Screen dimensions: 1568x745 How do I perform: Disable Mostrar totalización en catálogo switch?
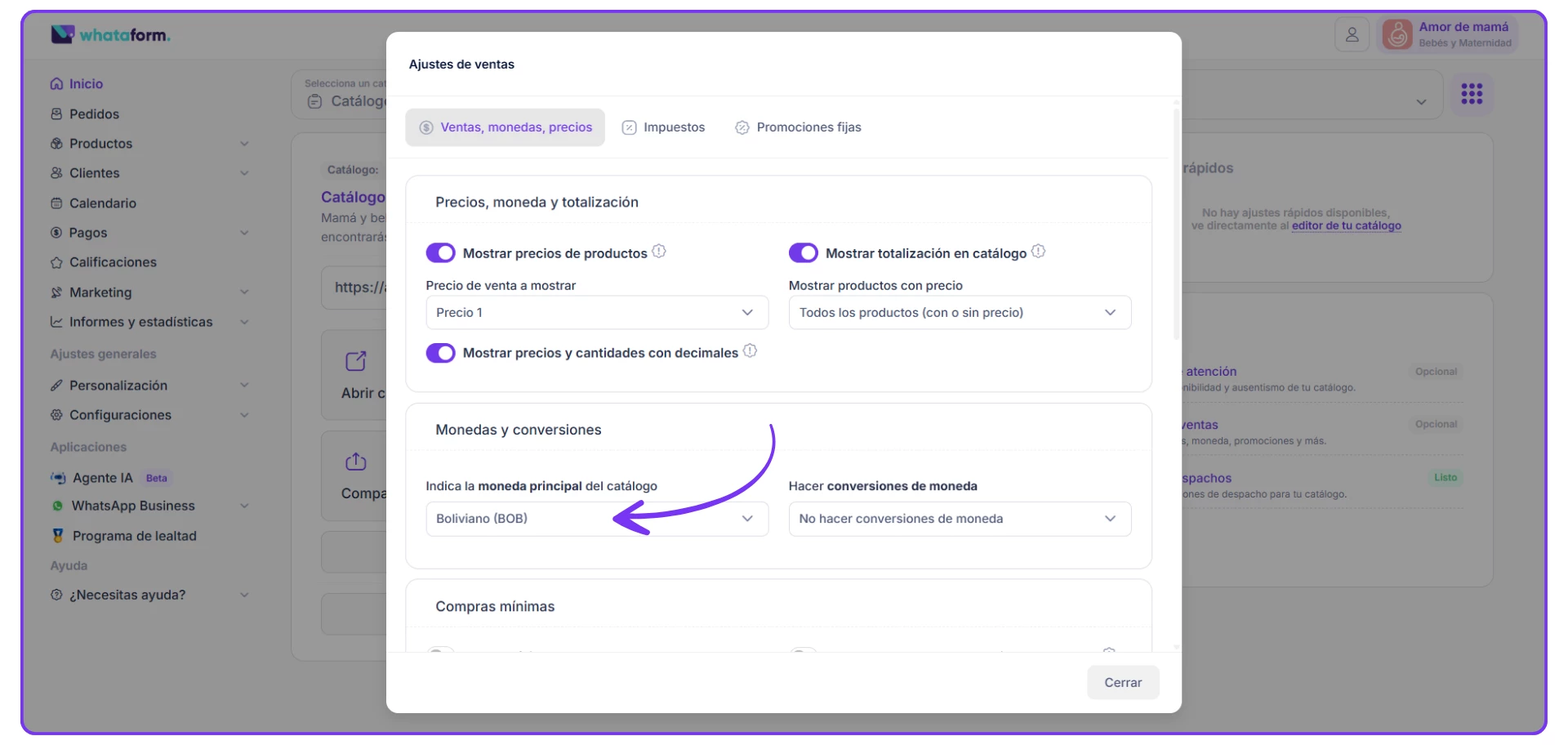[804, 253]
